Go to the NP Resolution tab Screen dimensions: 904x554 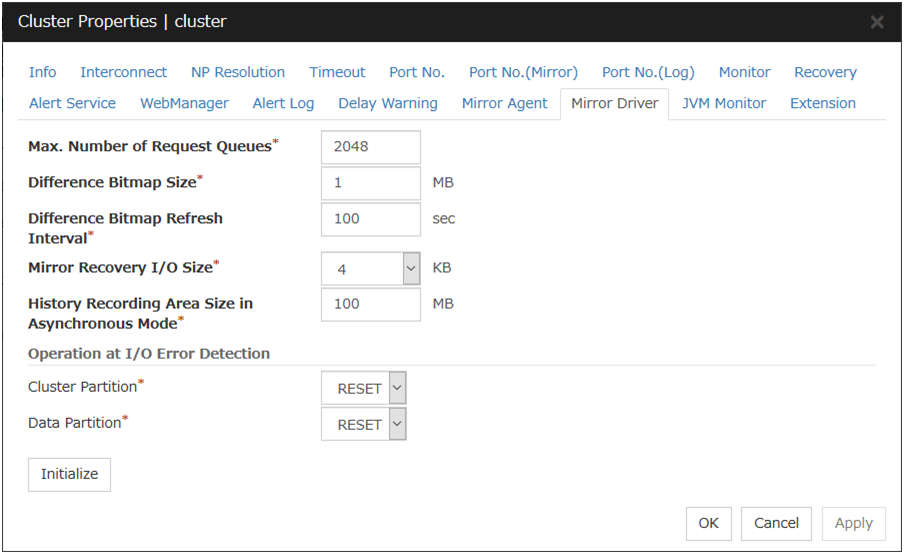[x=238, y=72]
